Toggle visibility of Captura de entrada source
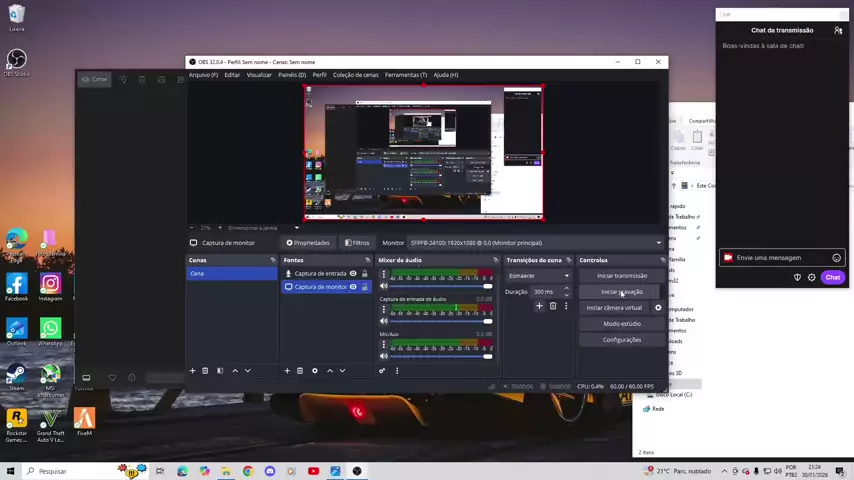The height and width of the screenshot is (480, 854). (353, 274)
